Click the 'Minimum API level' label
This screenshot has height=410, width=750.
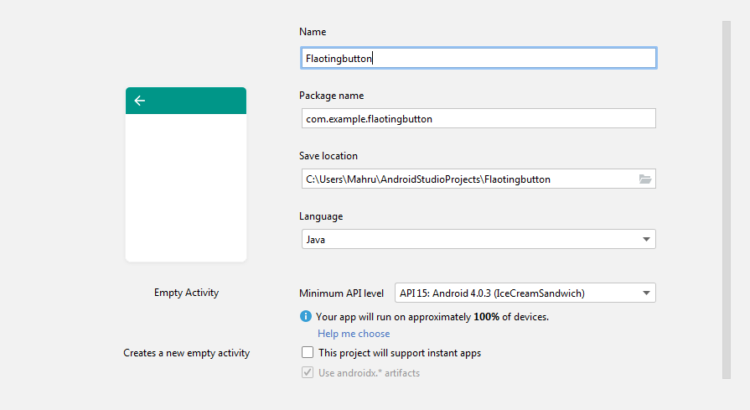341,293
